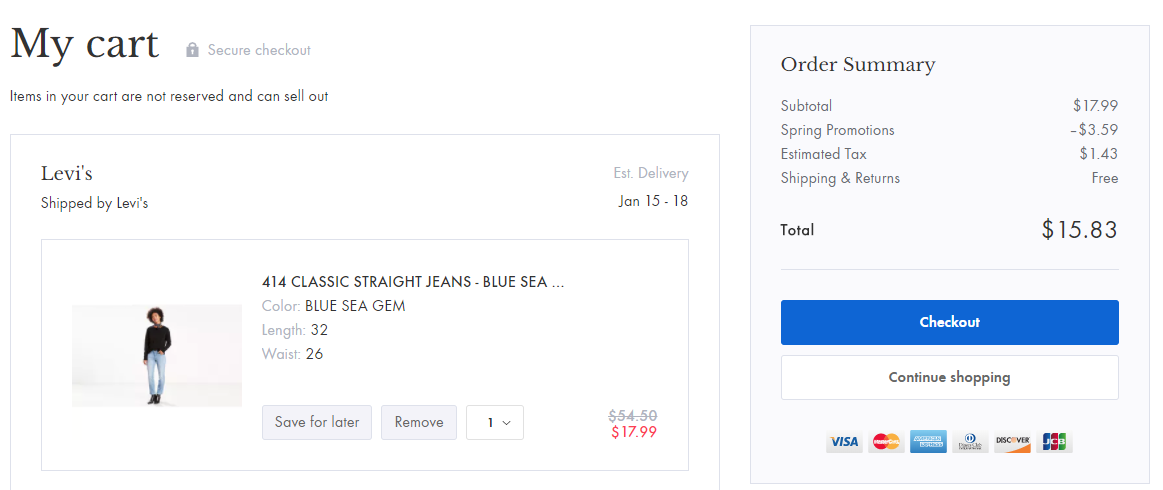Open the jeans product thumbnail image
The width and height of the screenshot is (1163, 490).
(x=157, y=355)
